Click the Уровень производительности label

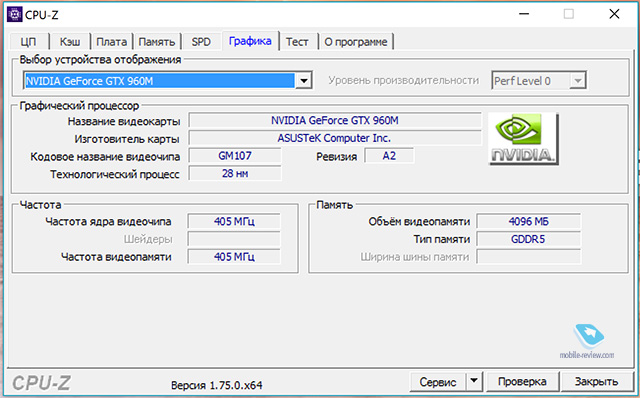(403, 80)
